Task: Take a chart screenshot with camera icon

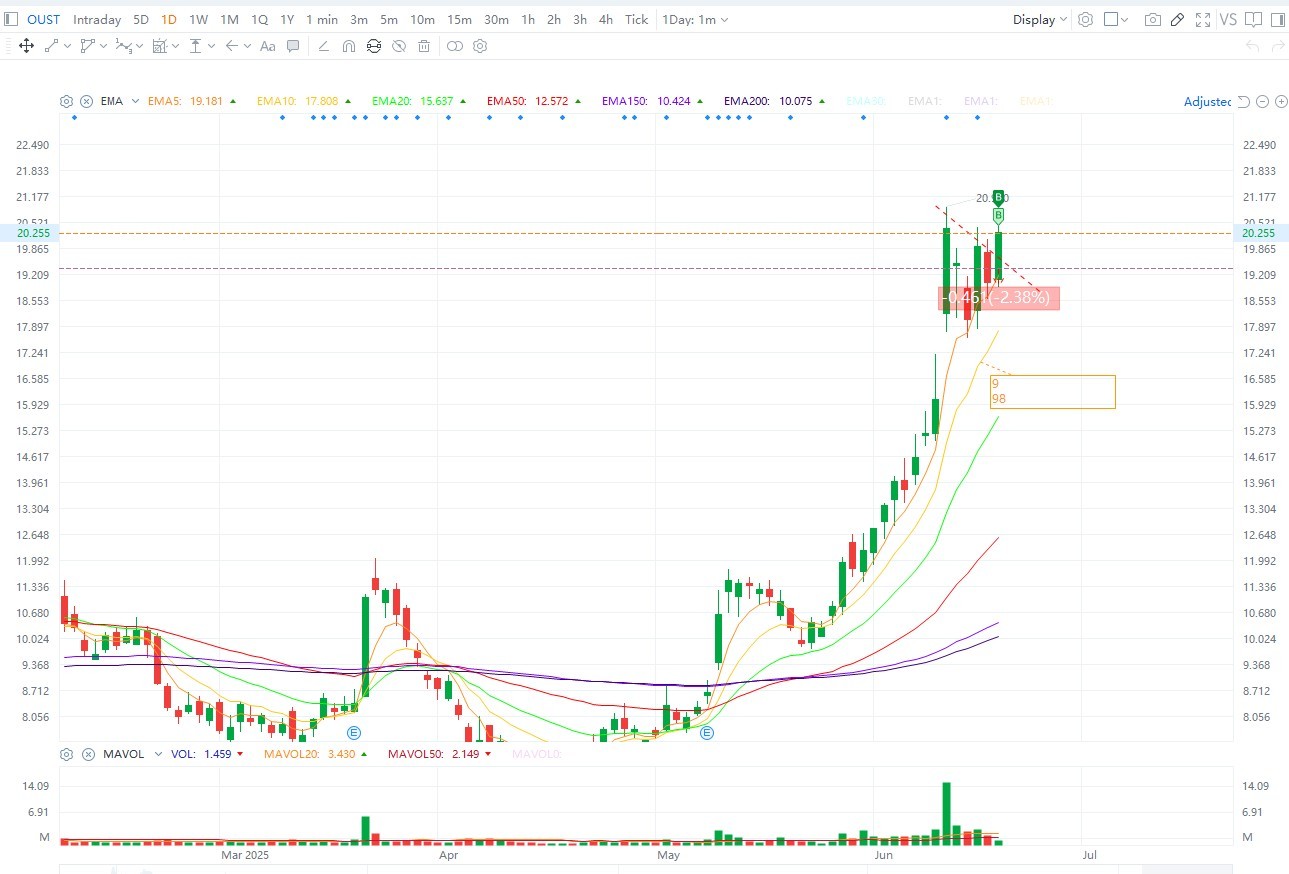Action: point(1153,19)
